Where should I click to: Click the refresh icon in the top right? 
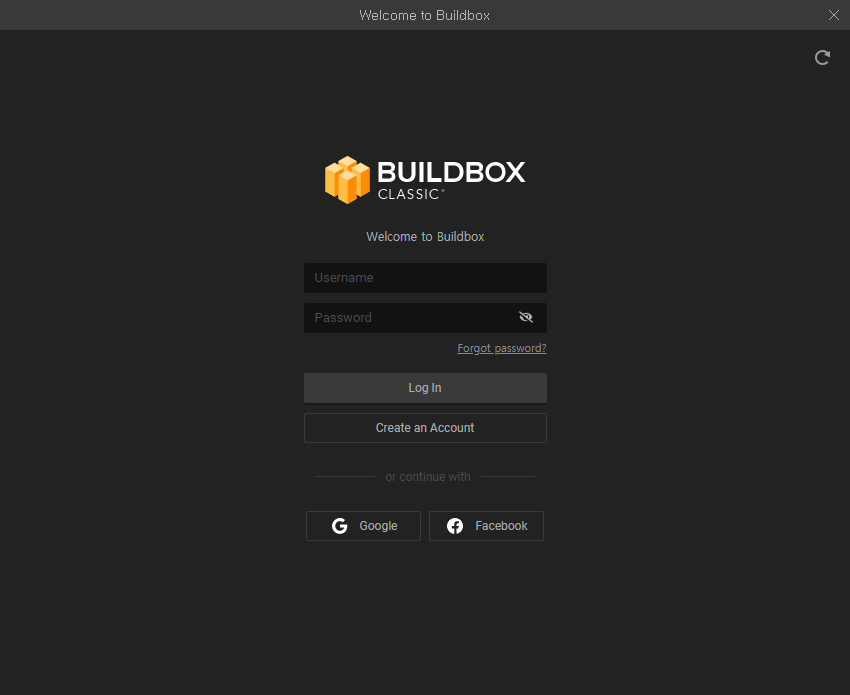pos(822,57)
